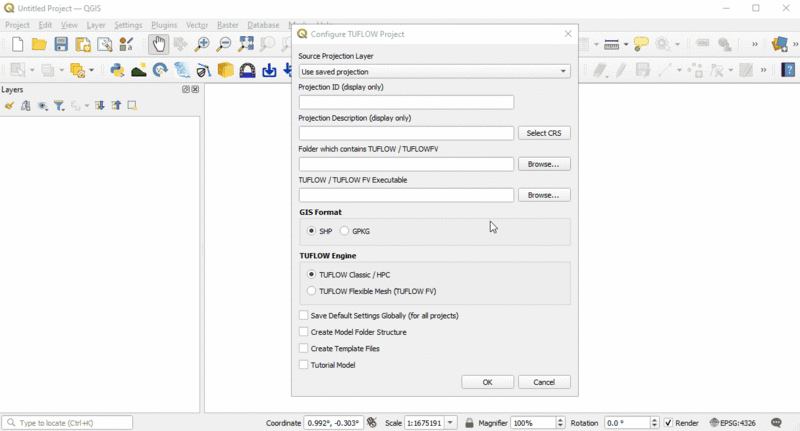This screenshot has width=800, height=431.
Task: Click the Help question mark icon
Action: point(788,70)
